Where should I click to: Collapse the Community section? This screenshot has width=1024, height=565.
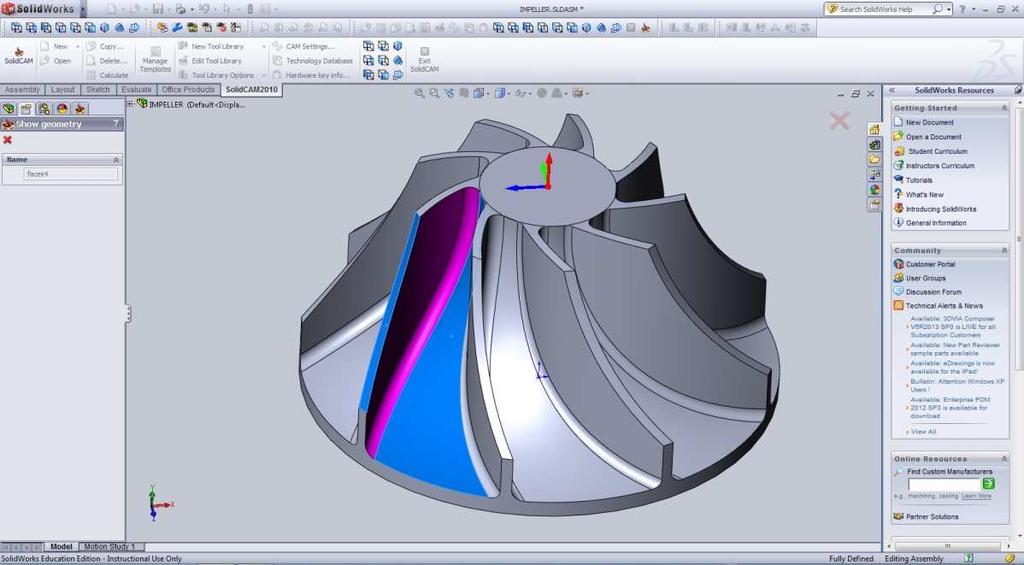1004,250
